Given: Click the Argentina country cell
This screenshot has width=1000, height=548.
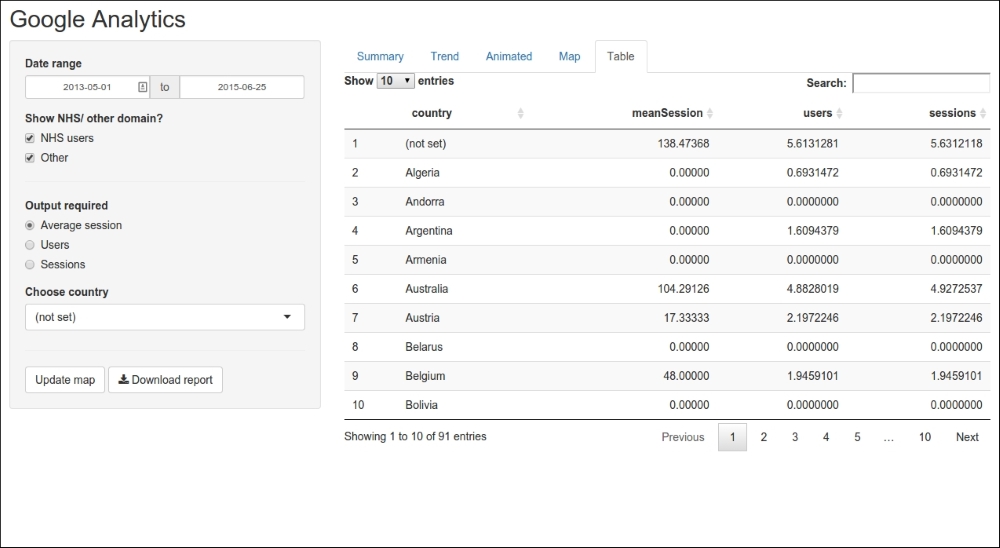Looking at the screenshot, I should coord(429,231).
